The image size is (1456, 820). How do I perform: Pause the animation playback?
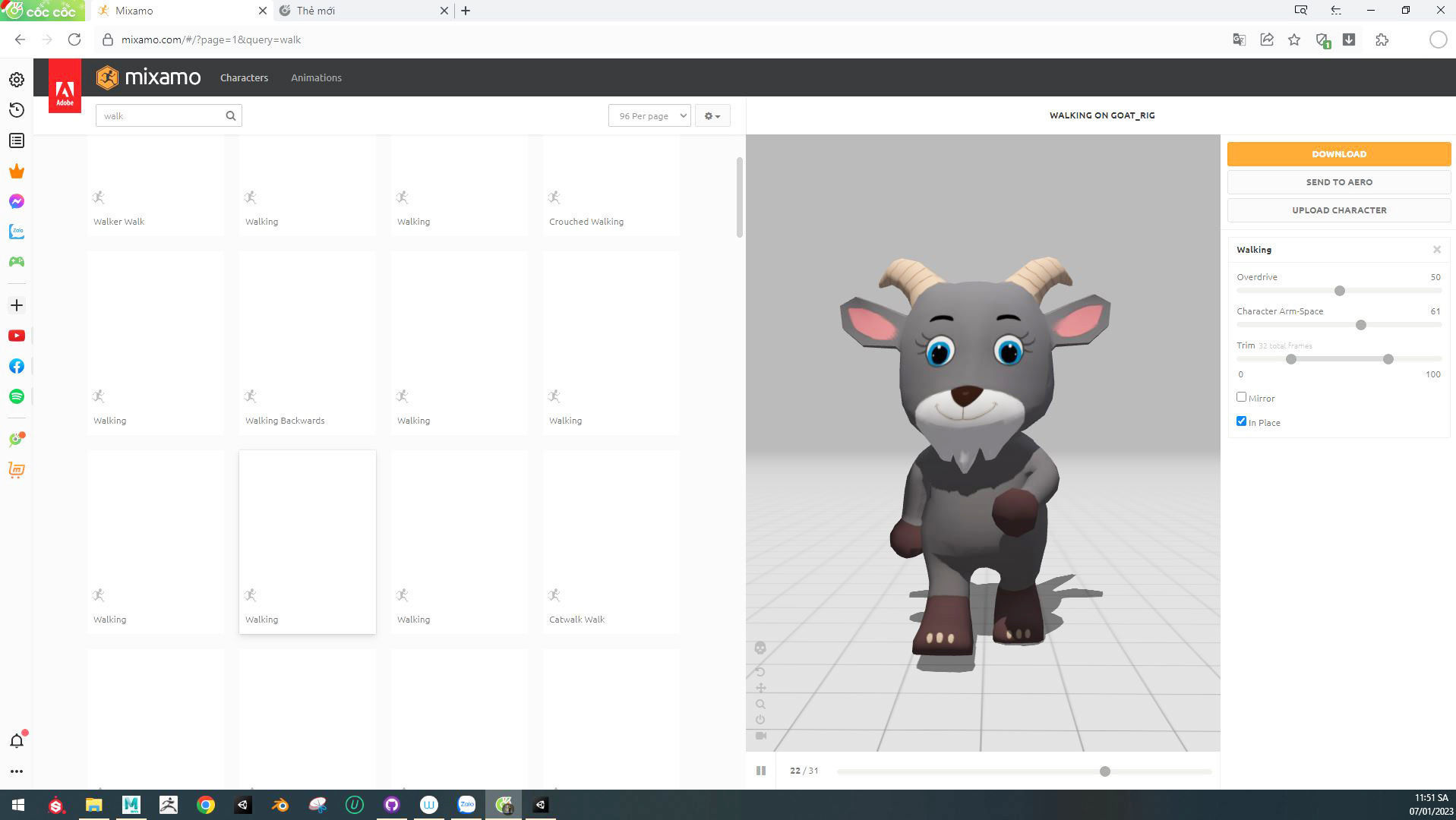760,771
